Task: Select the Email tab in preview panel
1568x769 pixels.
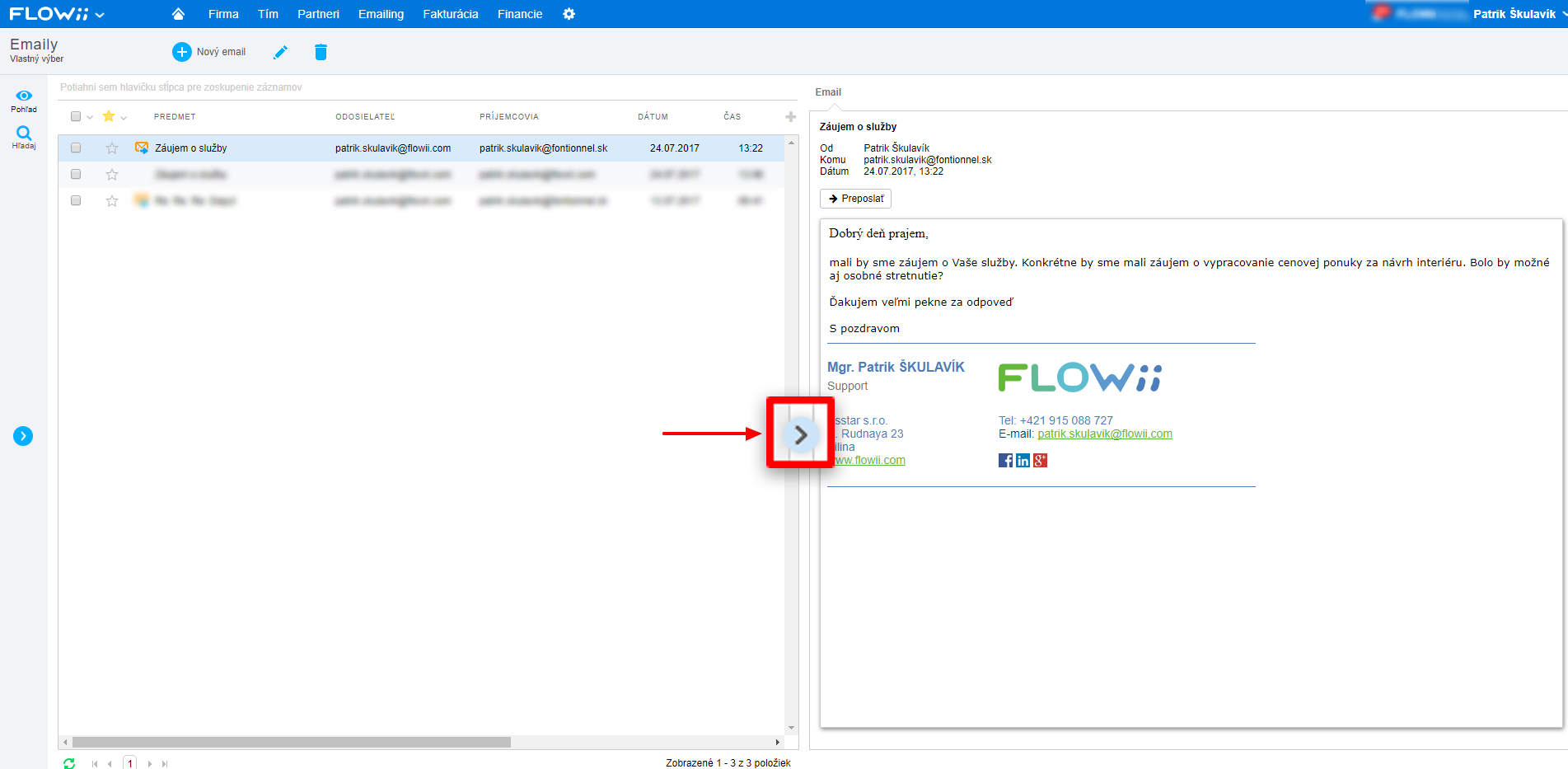Action: click(828, 92)
